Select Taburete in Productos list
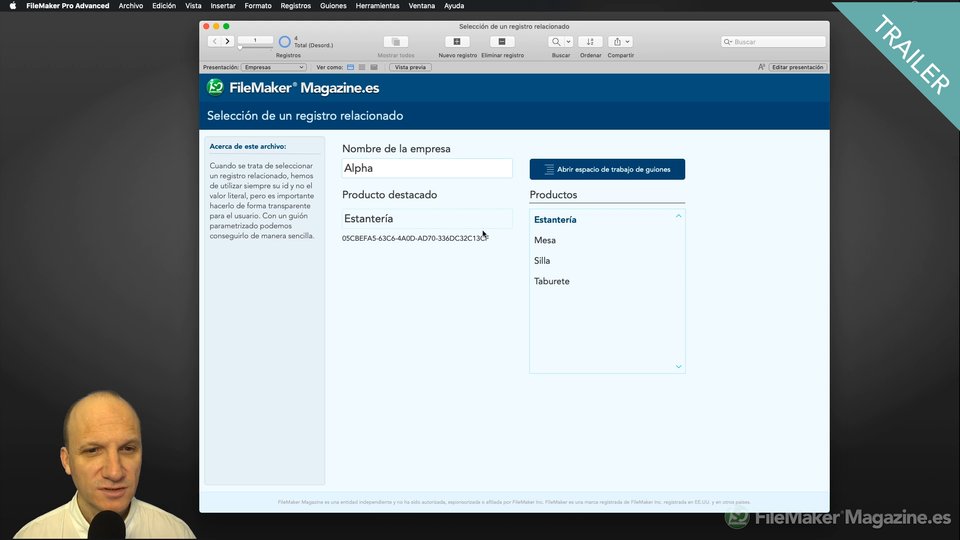960x540 pixels. pyautogui.click(x=552, y=281)
